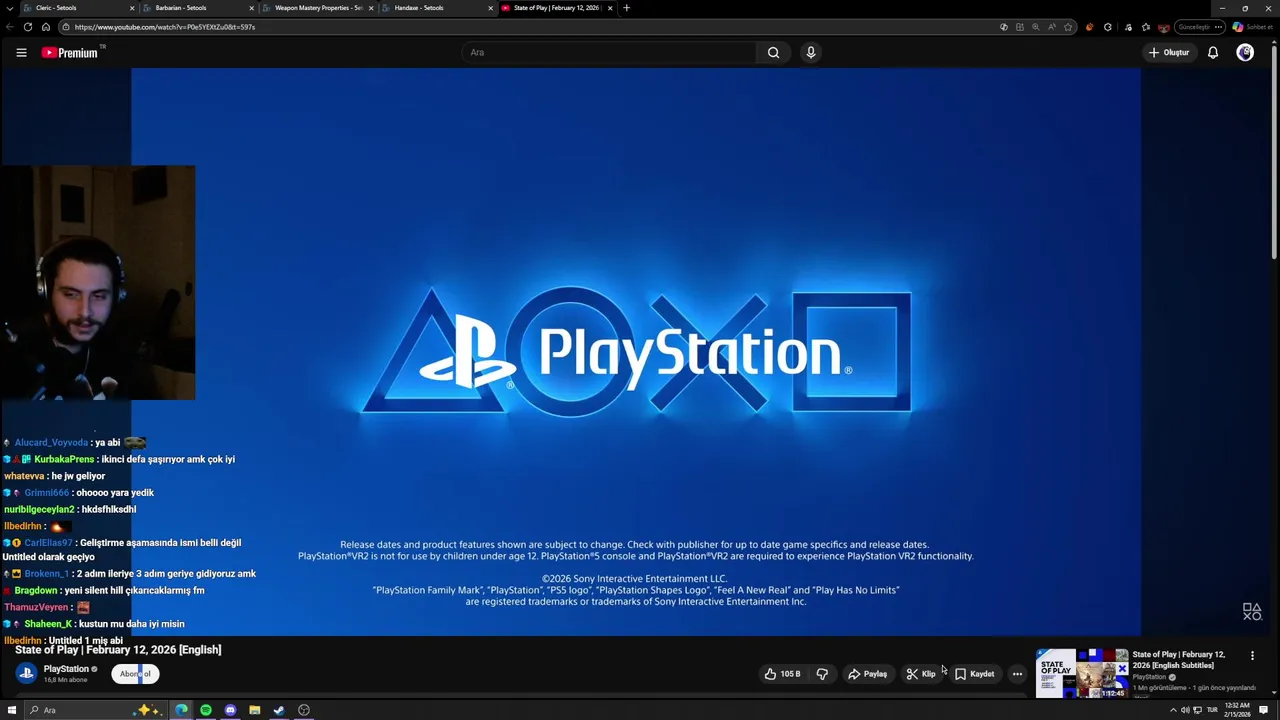This screenshot has height=720, width=1280.
Task: Save the video with Kaydet
Action: (974, 674)
